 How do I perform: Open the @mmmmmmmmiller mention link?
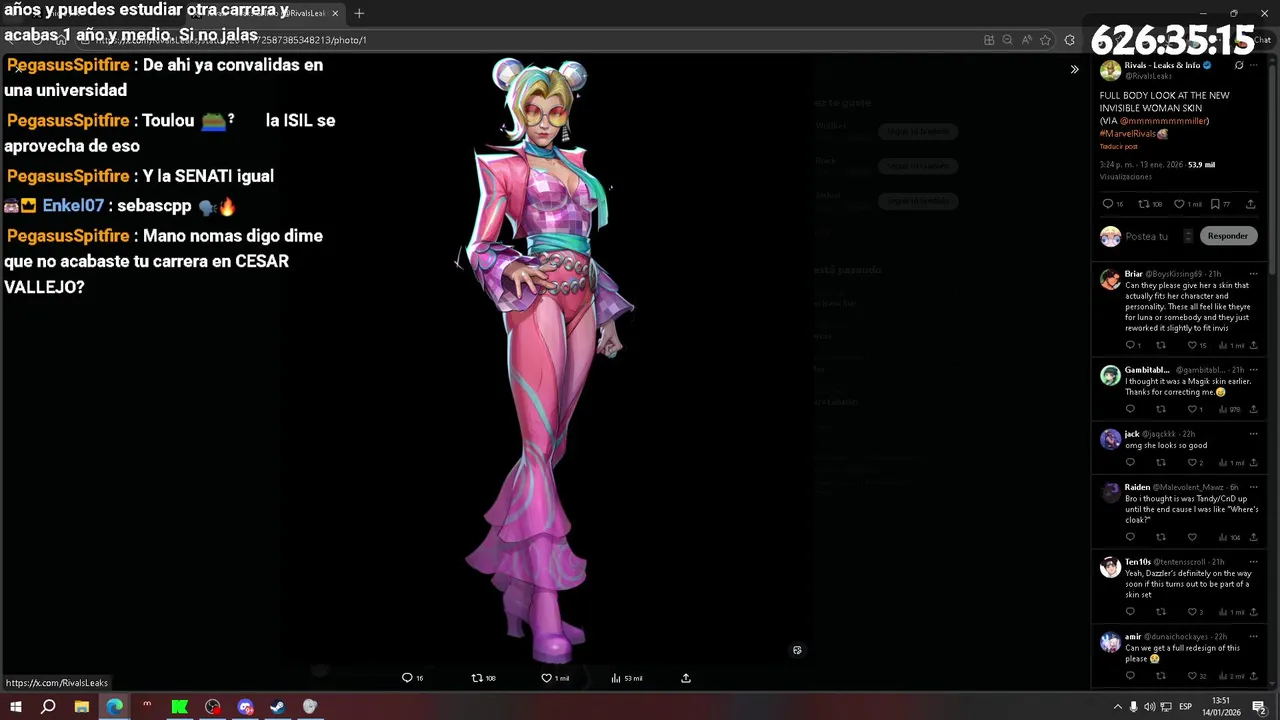[x=1164, y=121]
